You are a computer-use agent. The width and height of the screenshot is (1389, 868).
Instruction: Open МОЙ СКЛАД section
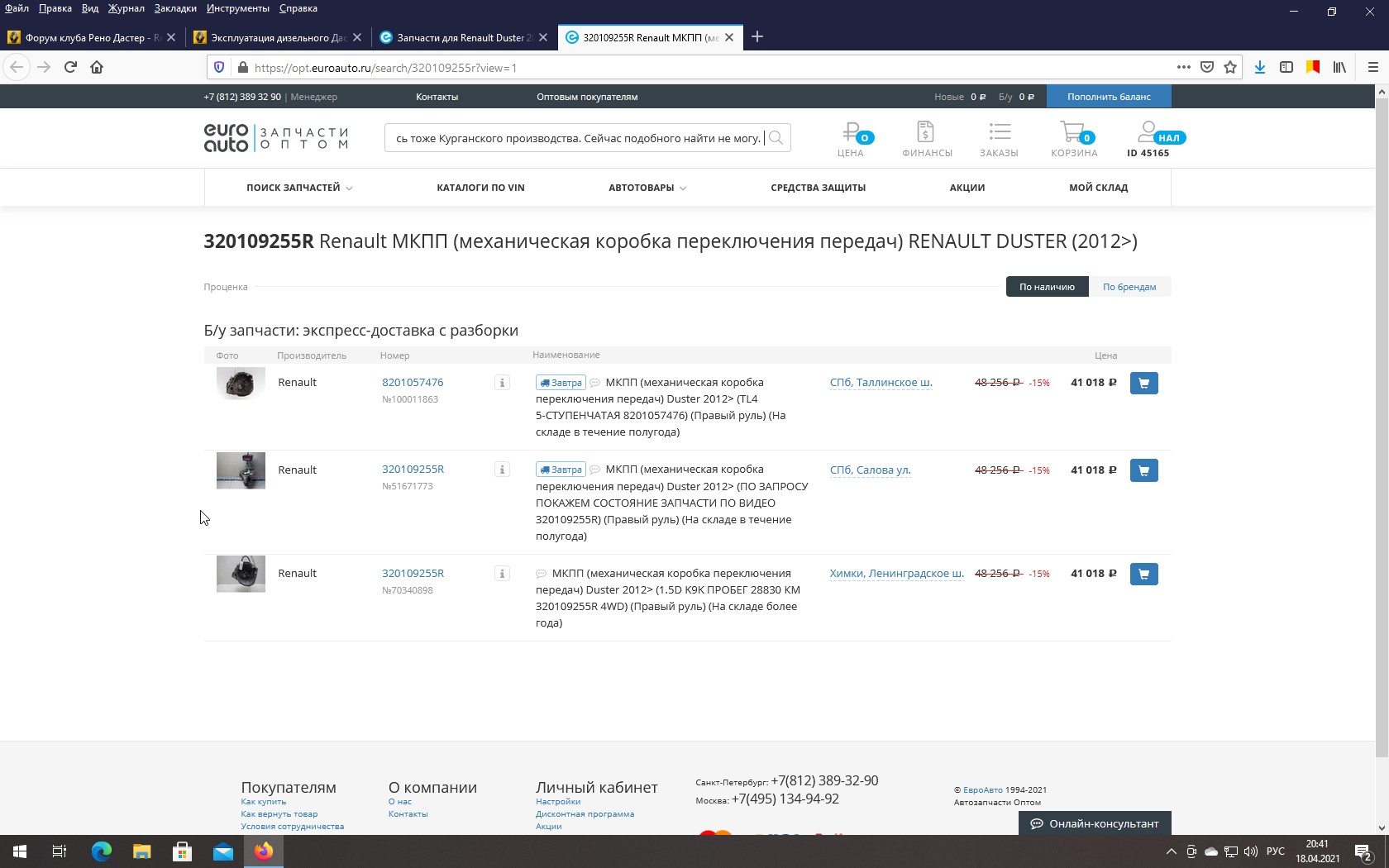click(1098, 188)
